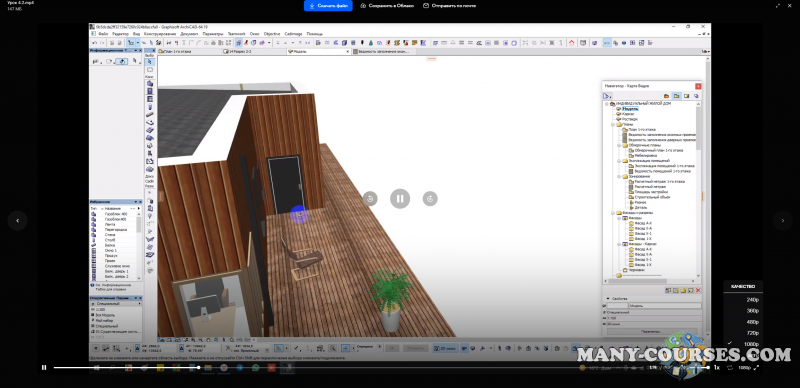The height and width of the screenshot is (388, 800).
Task: Select 240p video quality
Action: coord(752,300)
